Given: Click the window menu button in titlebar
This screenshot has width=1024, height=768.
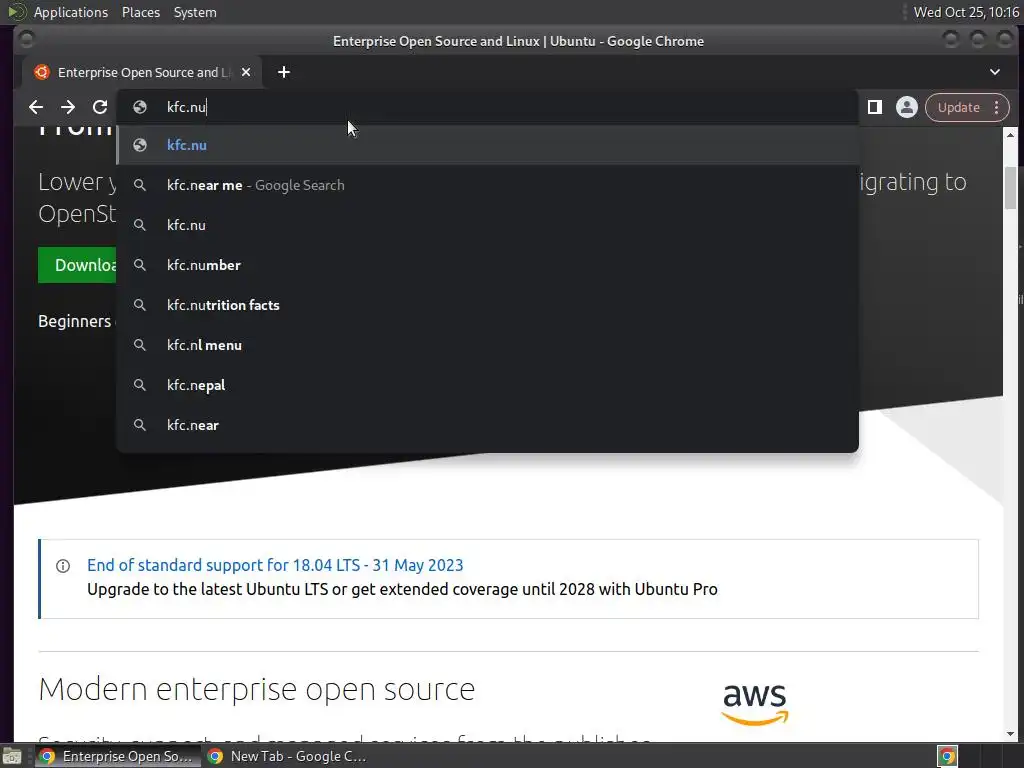Looking at the screenshot, I should [26, 40].
